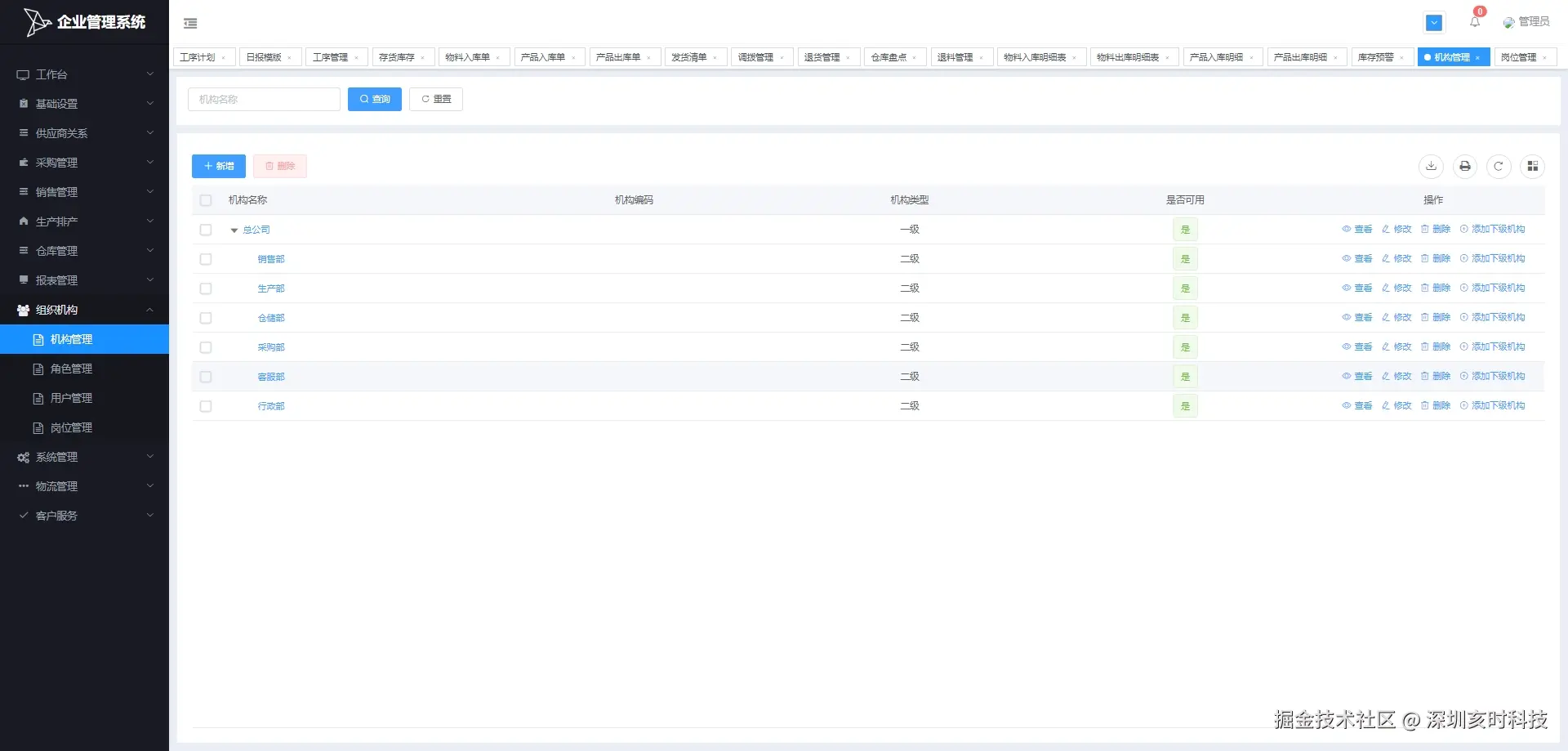Image resolution: width=1568 pixels, height=751 pixels.
Task: Click the 新增 add button
Action: (x=219, y=166)
